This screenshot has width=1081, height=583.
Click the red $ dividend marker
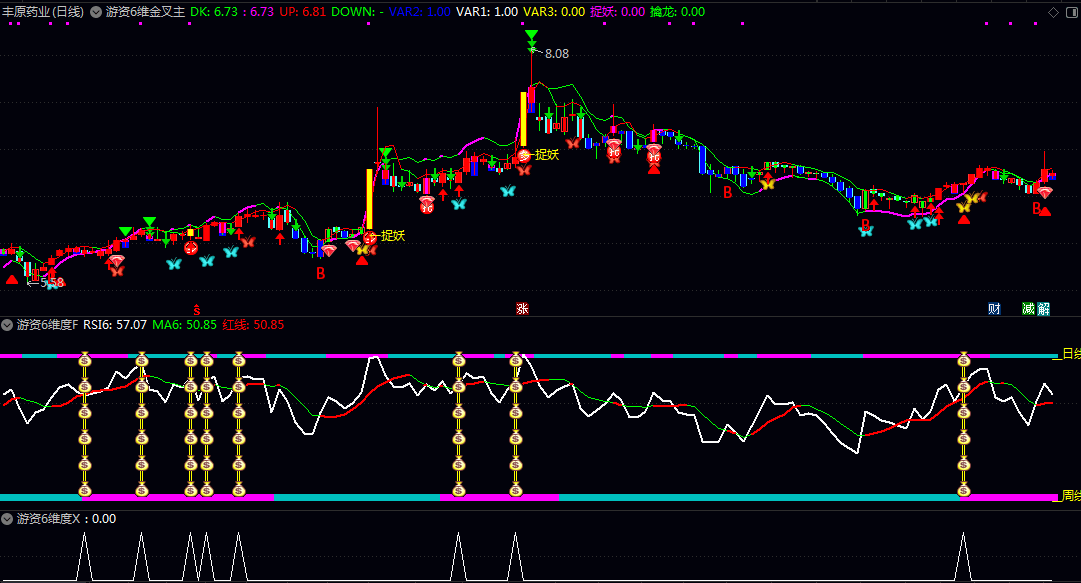197,308
